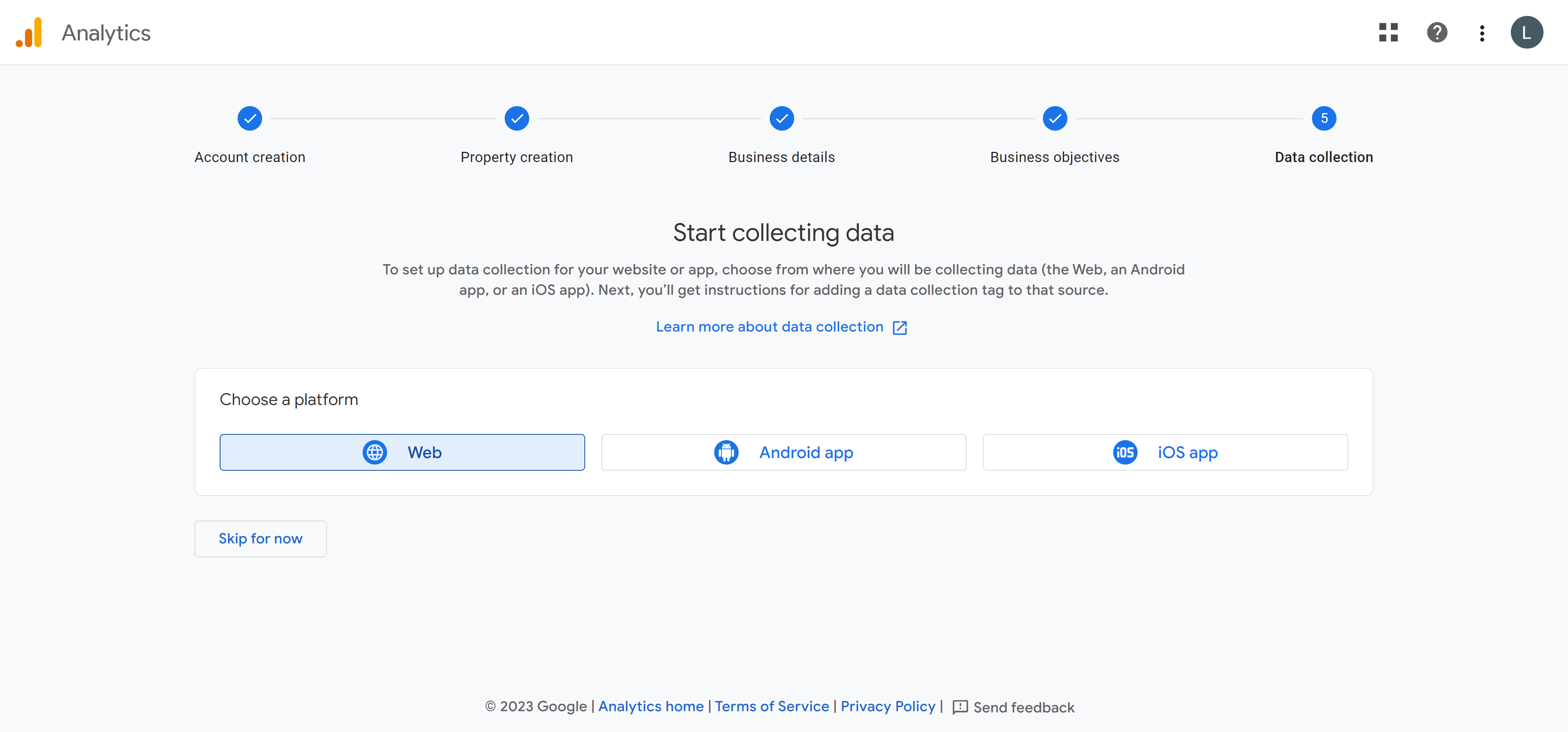Screen dimensions: 1568x732
Task: Click the Business objectives step label
Action: pyautogui.click(x=1055, y=157)
